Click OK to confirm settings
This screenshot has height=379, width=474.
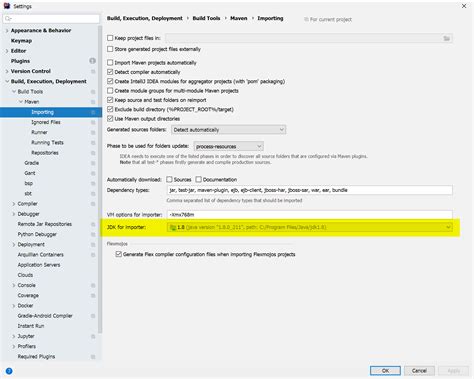[385, 371]
